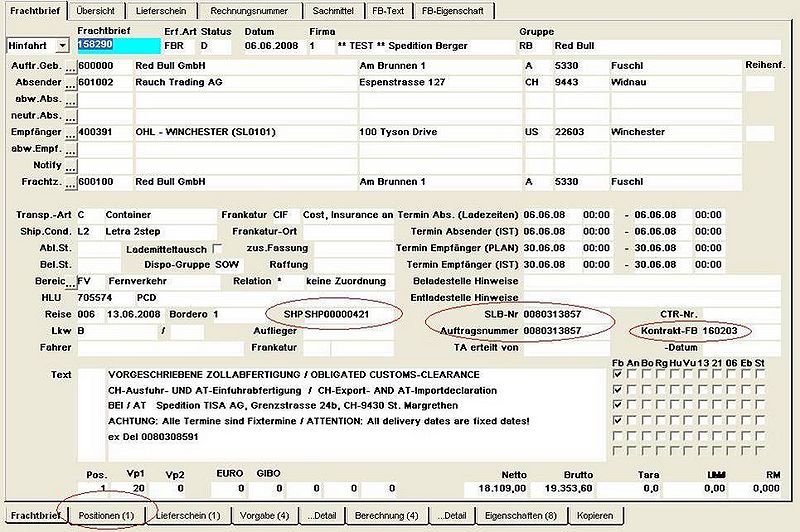The height and width of the screenshot is (532, 800).
Task: Open the Sachmittel tab
Action: pyautogui.click(x=333, y=11)
